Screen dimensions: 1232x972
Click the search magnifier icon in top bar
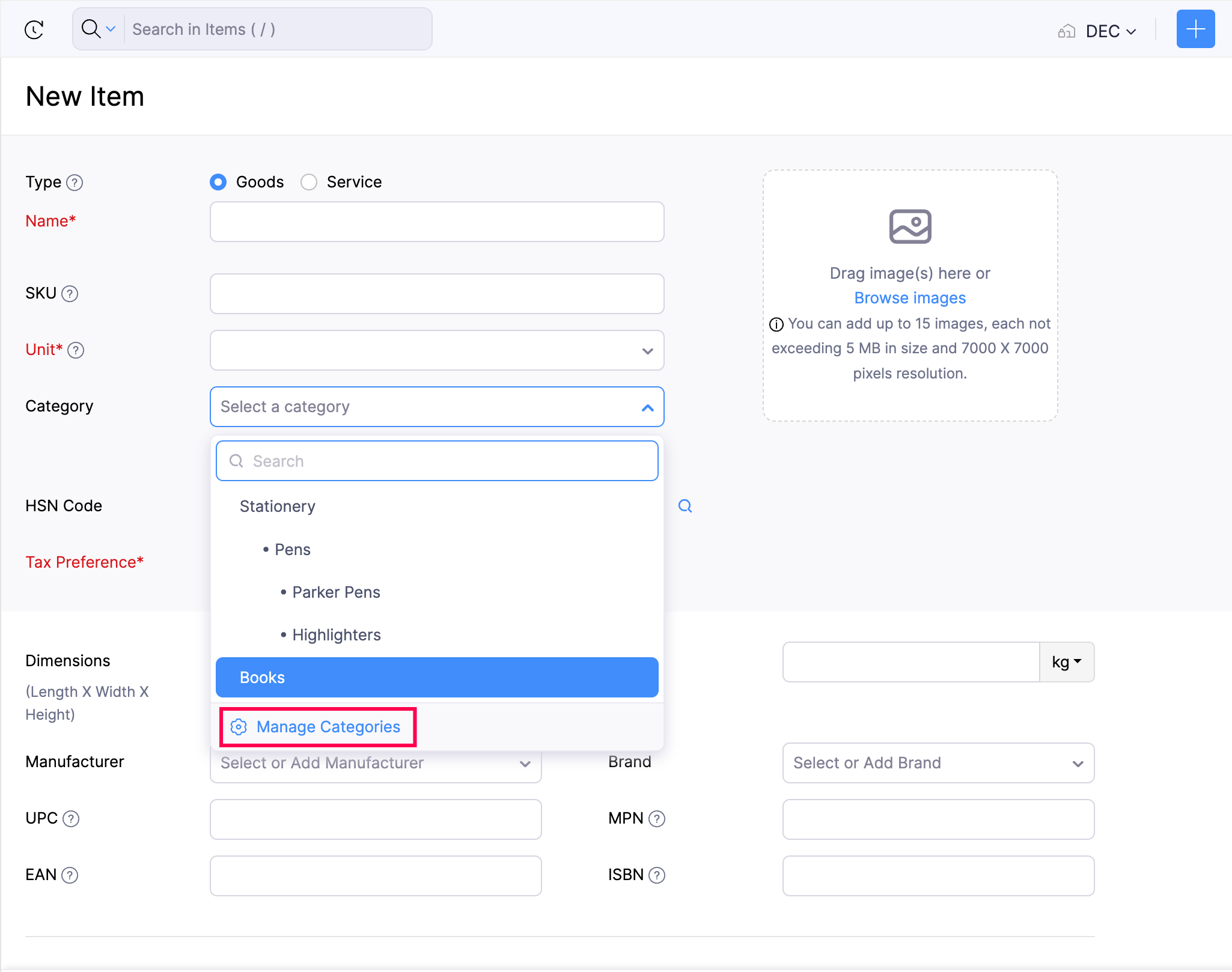tap(90, 29)
